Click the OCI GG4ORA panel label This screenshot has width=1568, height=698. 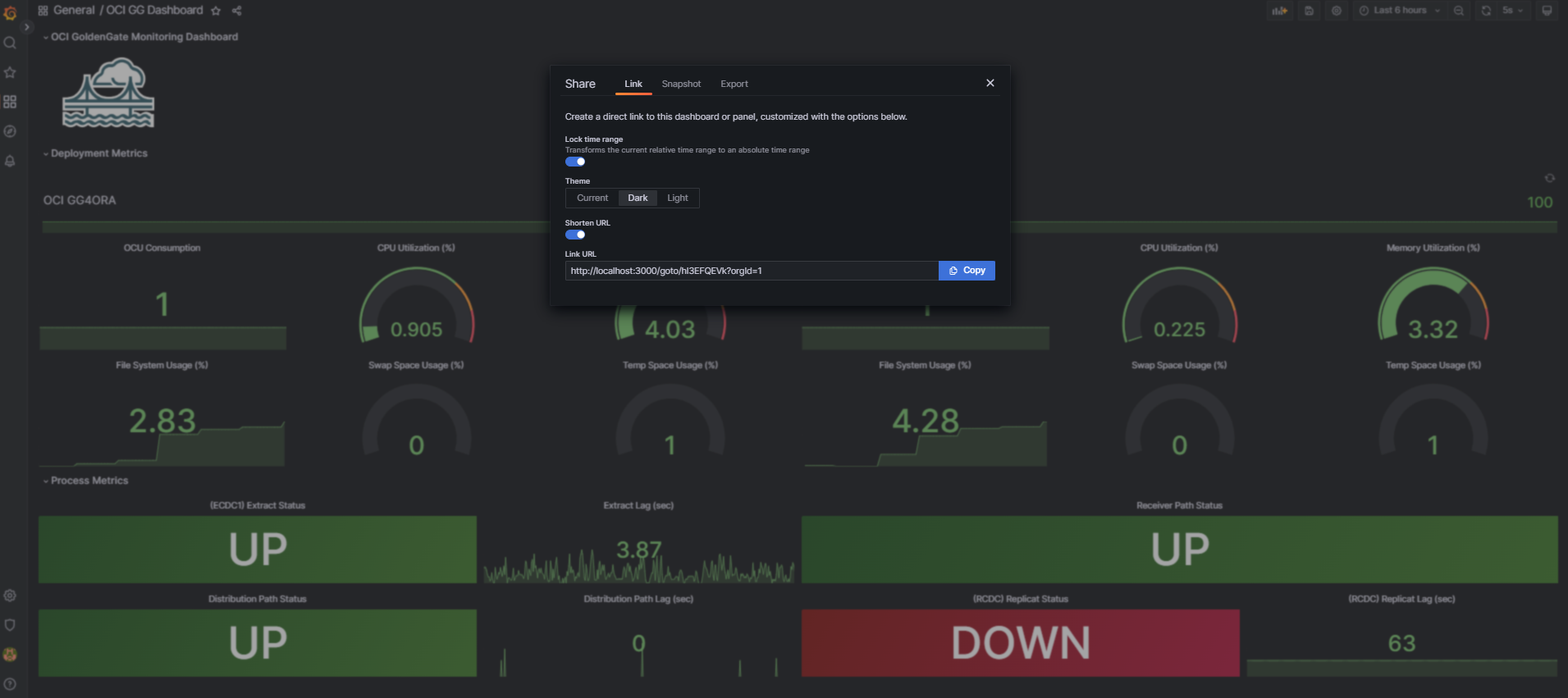[x=80, y=200]
